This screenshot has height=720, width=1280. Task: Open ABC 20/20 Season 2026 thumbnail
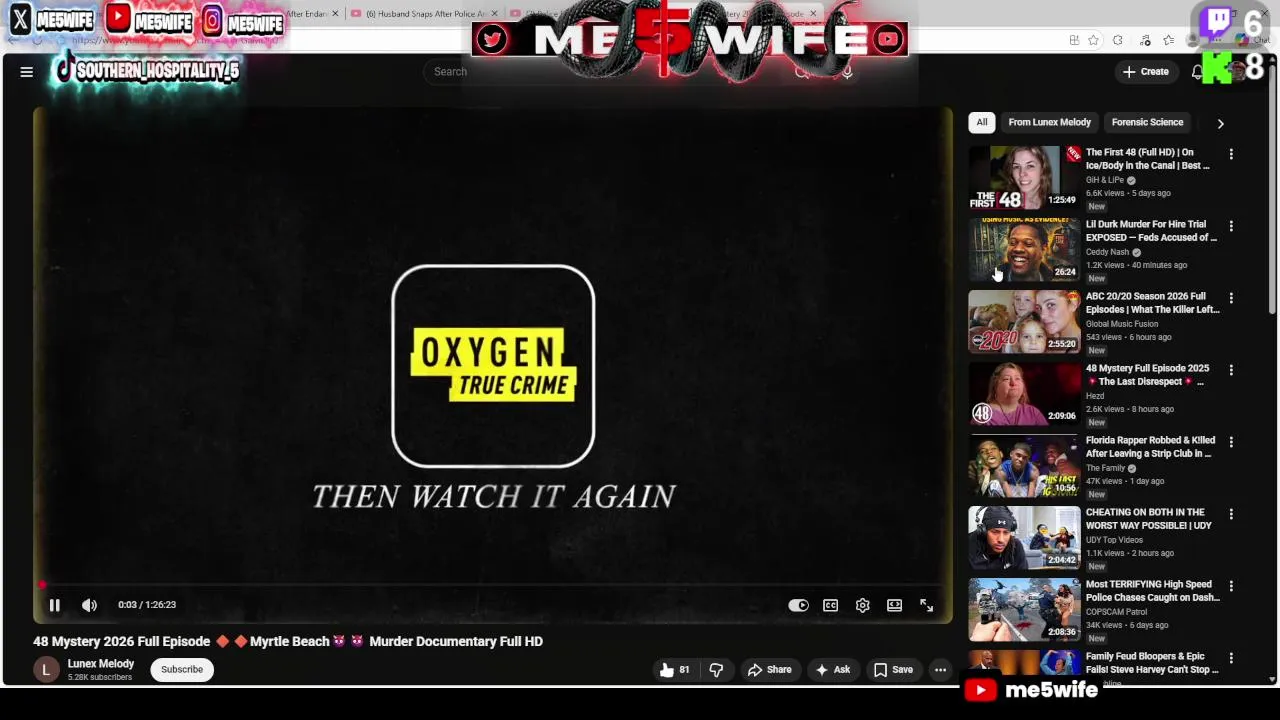pyautogui.click(x=1024, y=322)
